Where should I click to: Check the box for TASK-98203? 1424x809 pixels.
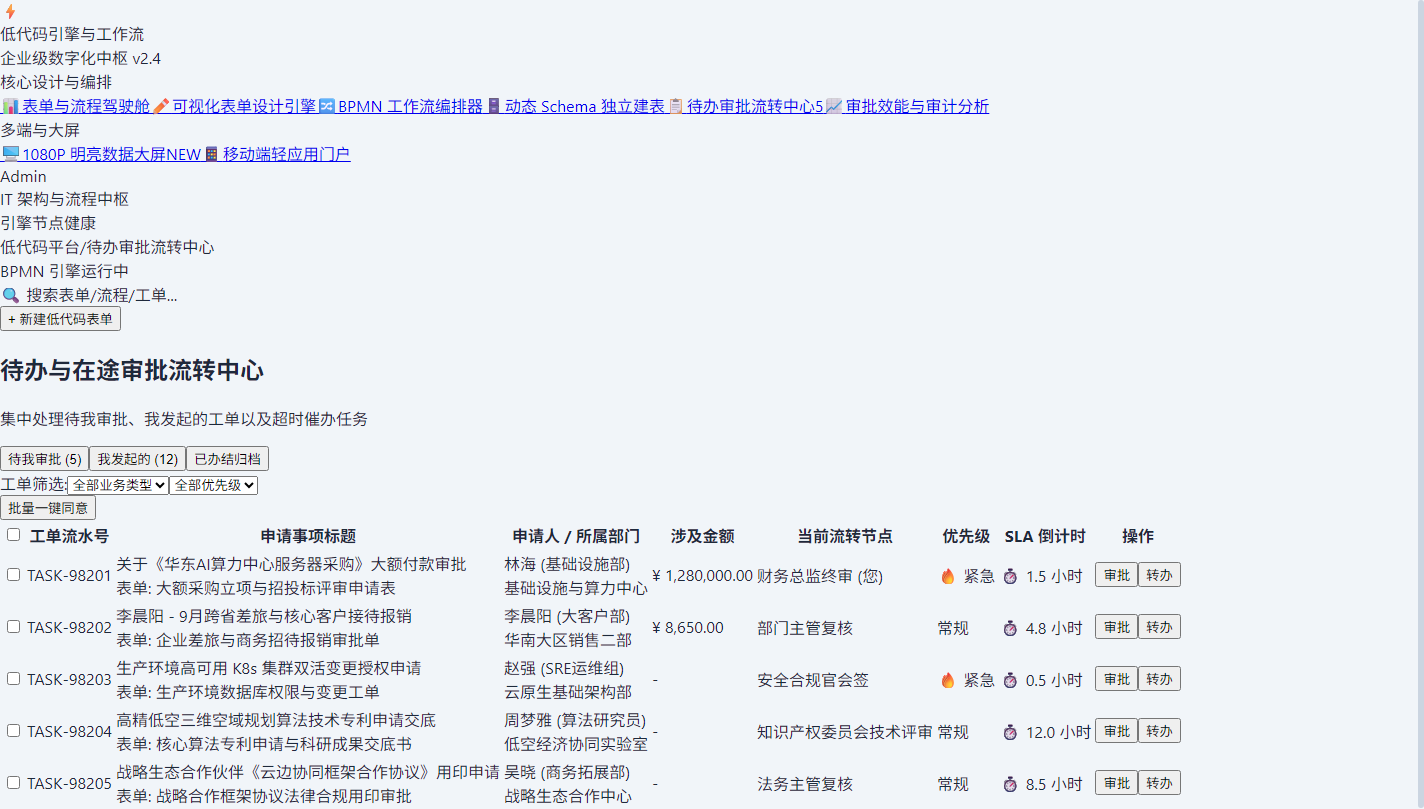tap(13, 679)
